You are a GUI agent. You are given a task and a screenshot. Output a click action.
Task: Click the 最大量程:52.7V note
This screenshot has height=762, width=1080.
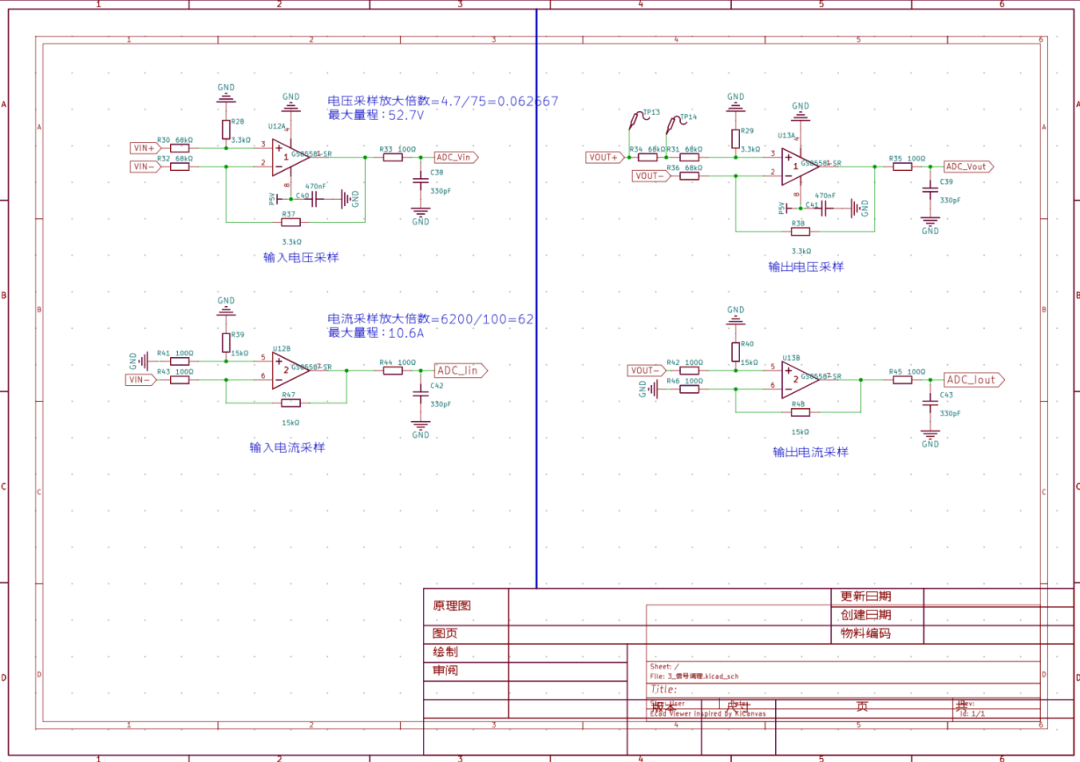click(375, 115)
